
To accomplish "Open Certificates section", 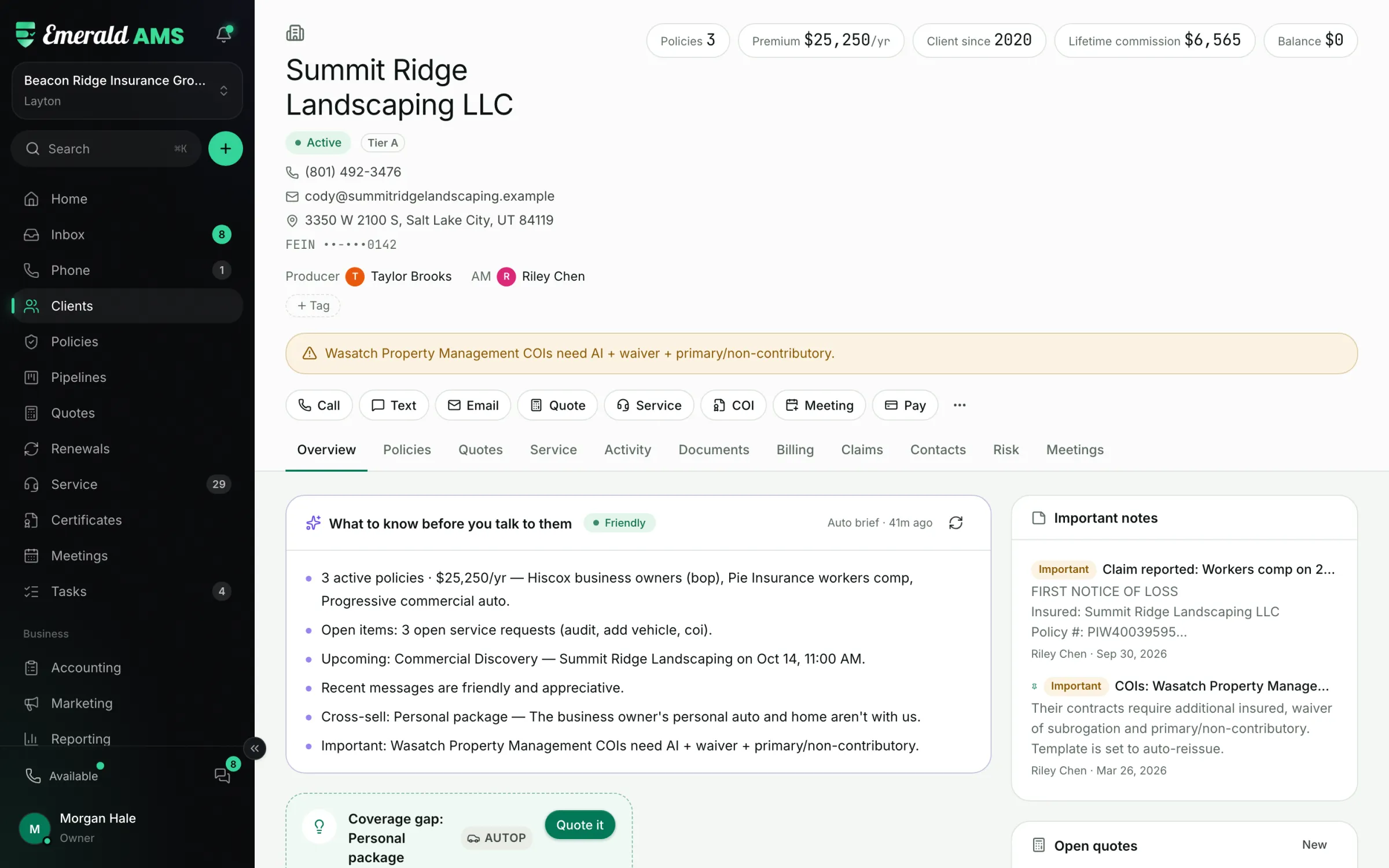I will click(x=127, y=520).
